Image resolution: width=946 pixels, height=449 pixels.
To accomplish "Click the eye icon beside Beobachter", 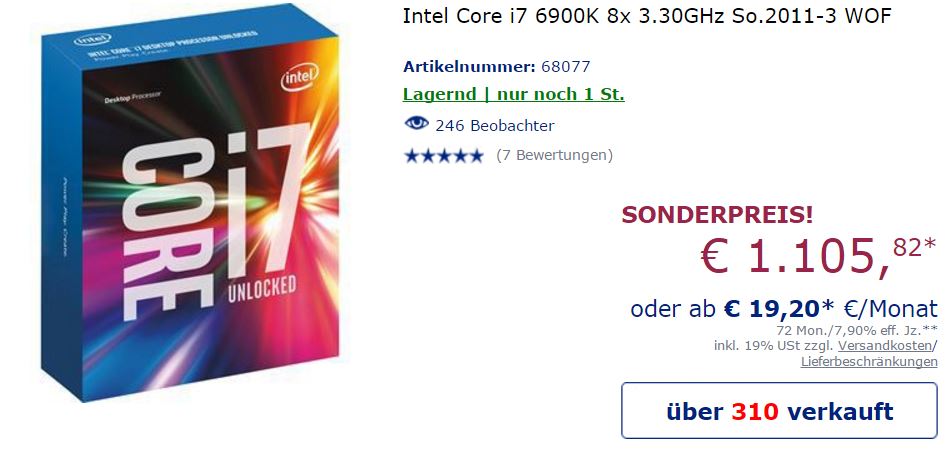I will (416, 125).
